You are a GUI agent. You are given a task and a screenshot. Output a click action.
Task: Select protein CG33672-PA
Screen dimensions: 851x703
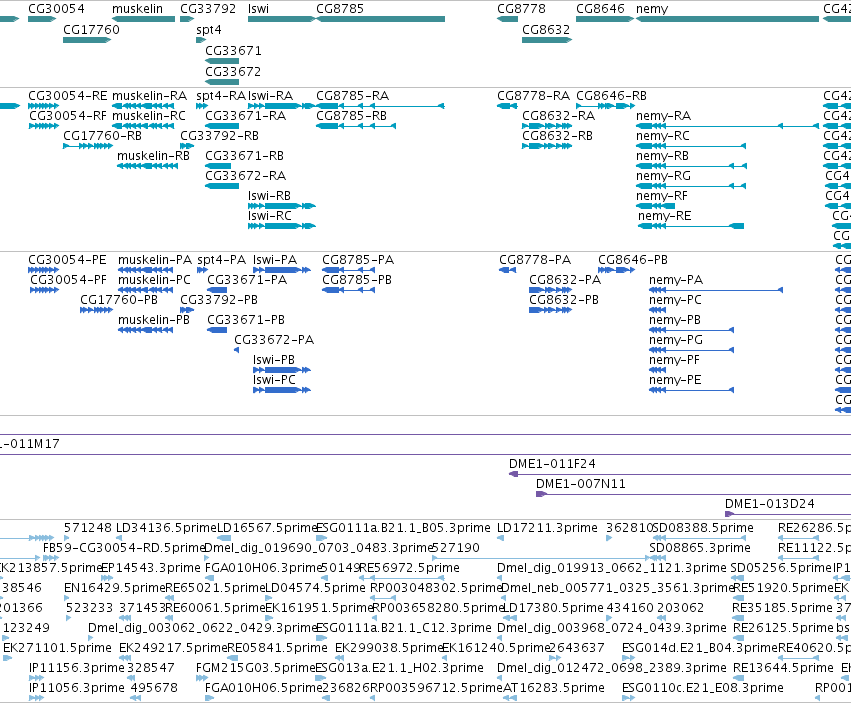tap(237, 350)
